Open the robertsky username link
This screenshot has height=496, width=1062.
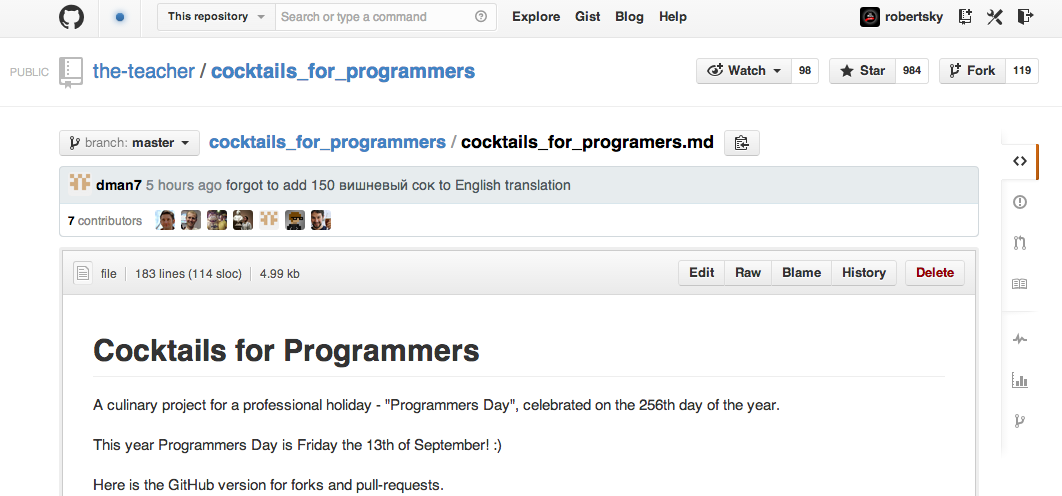(914, 17)
